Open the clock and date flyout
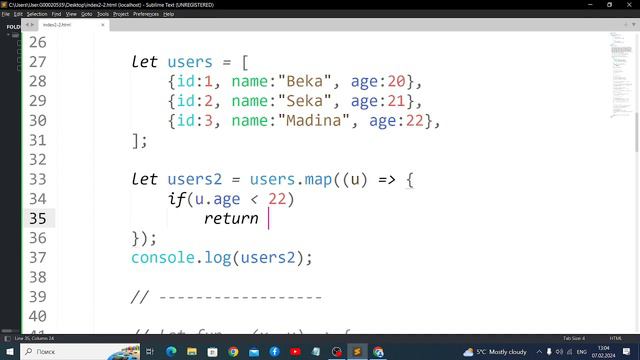 [x=604, y=351]
